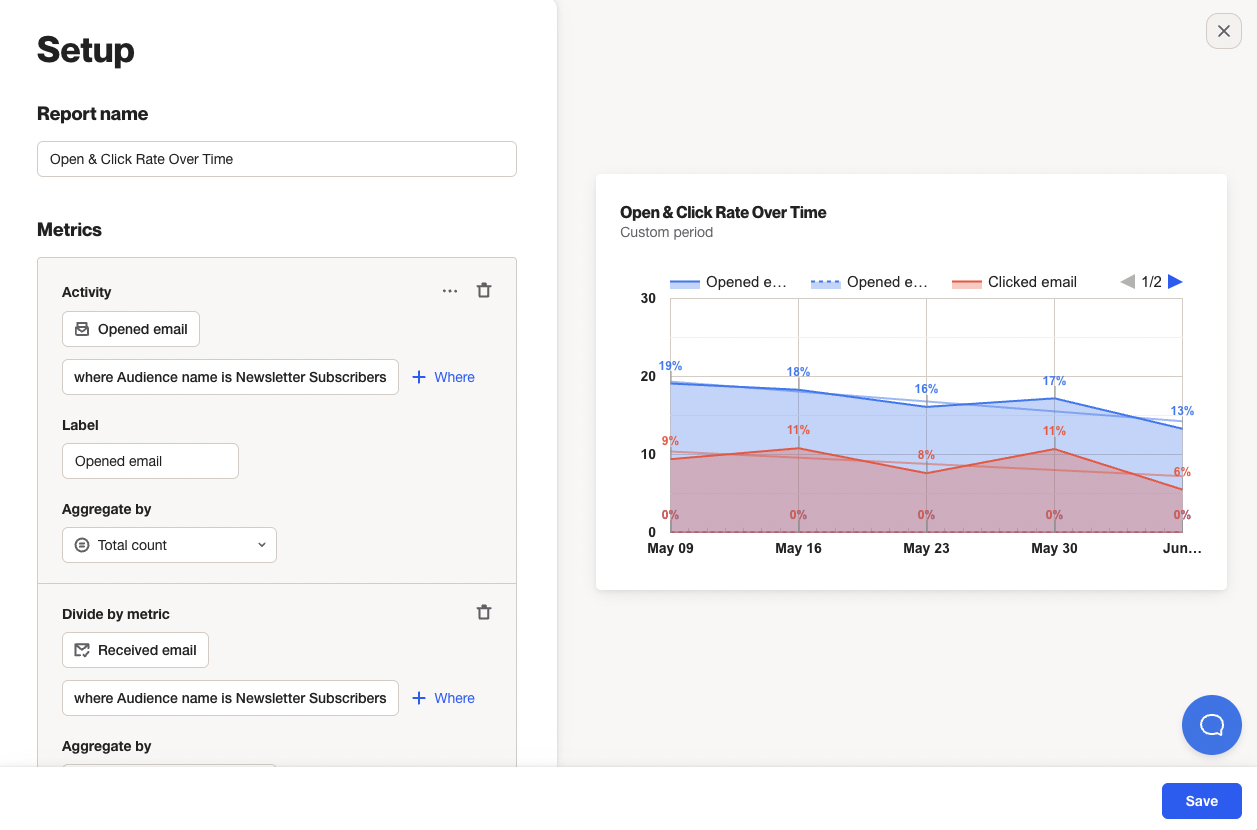Open the Total count aggregate dropdown
The image size is (1257, 830).
pyautogui.click(x=169, y=545)
